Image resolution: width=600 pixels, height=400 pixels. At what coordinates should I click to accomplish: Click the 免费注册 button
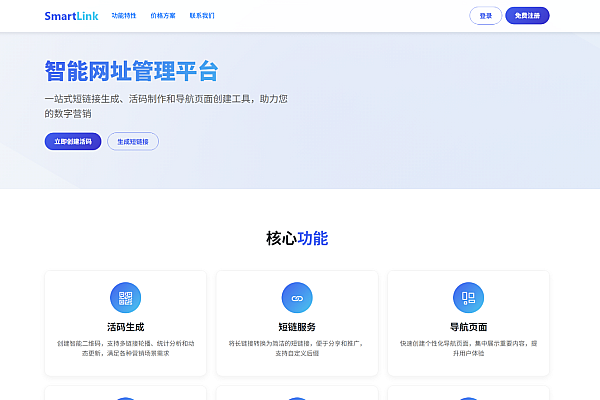tap(527, 16)
